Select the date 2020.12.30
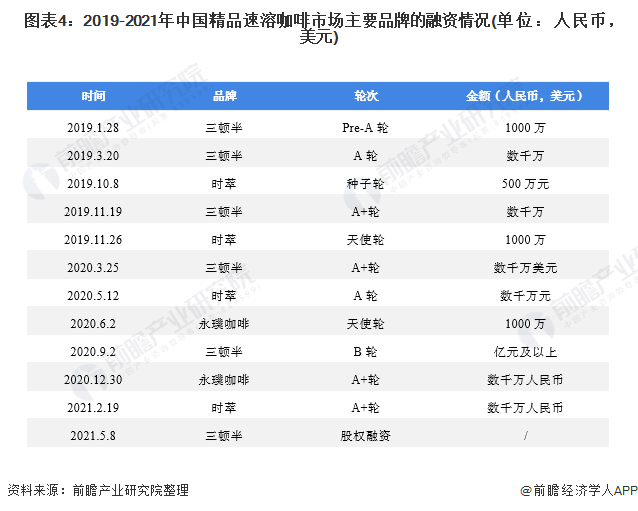 (x=93, y=380)
